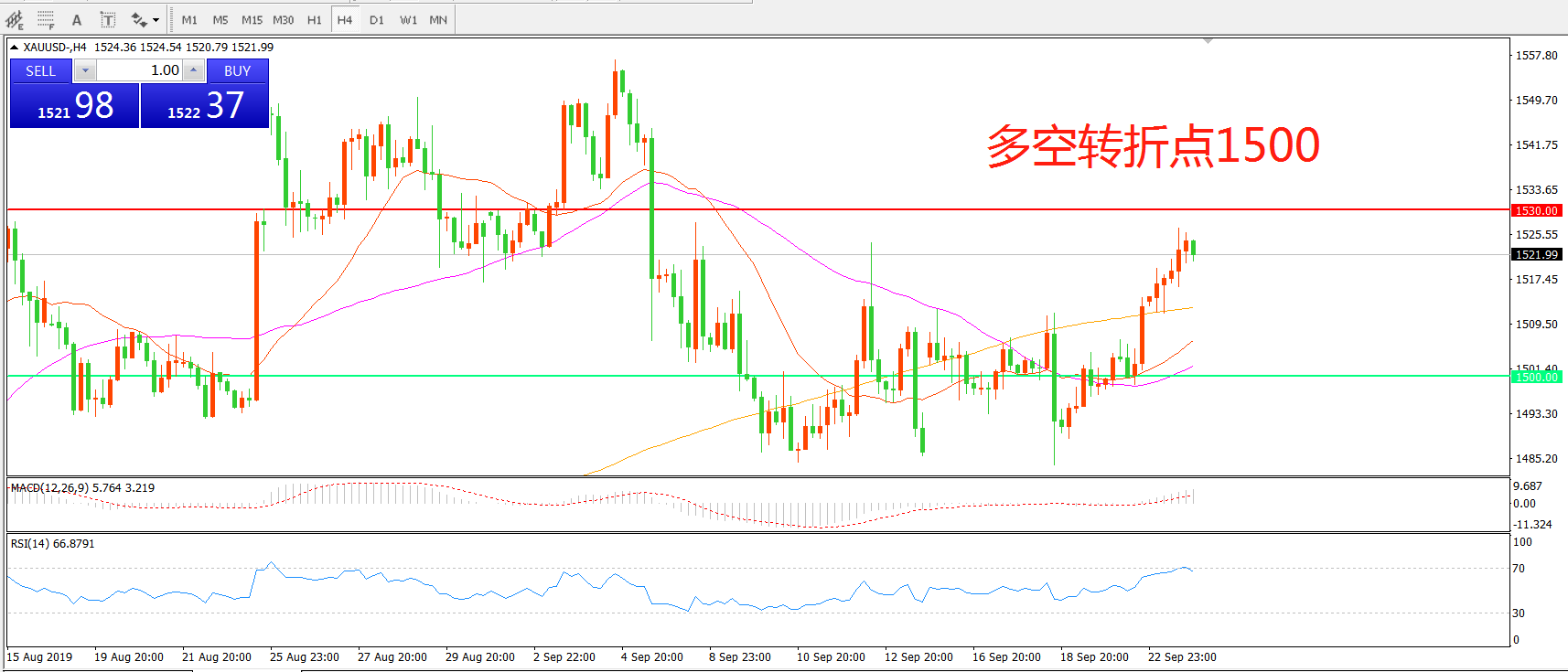
Task: Collapse the one-click trading panel triangle
Action: (15, 47)
